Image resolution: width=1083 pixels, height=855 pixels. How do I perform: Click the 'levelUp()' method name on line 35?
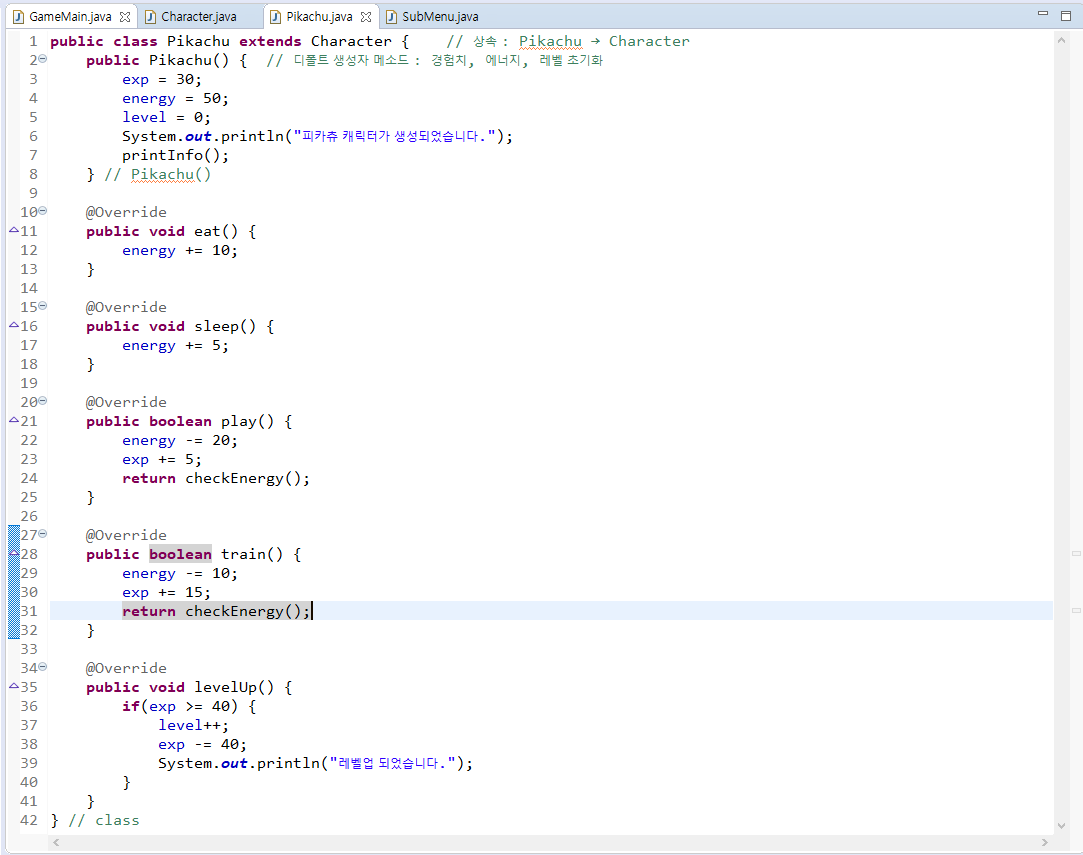tap(234, 687)
